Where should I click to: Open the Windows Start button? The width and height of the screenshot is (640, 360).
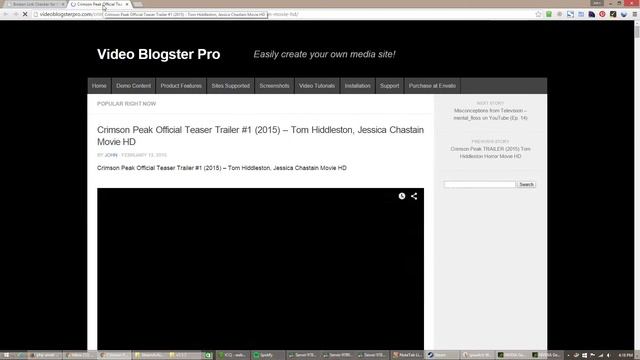pos(6,355)
